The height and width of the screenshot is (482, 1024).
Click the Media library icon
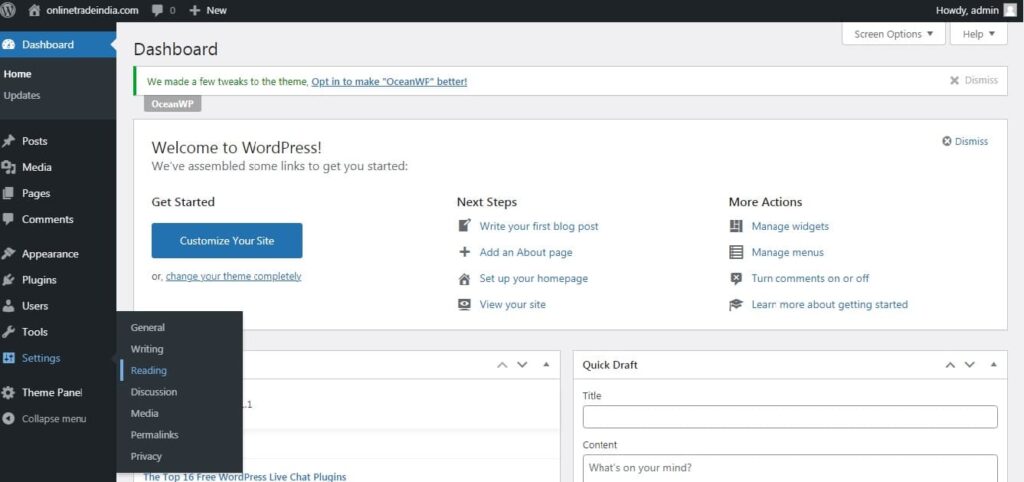point(8,167)
